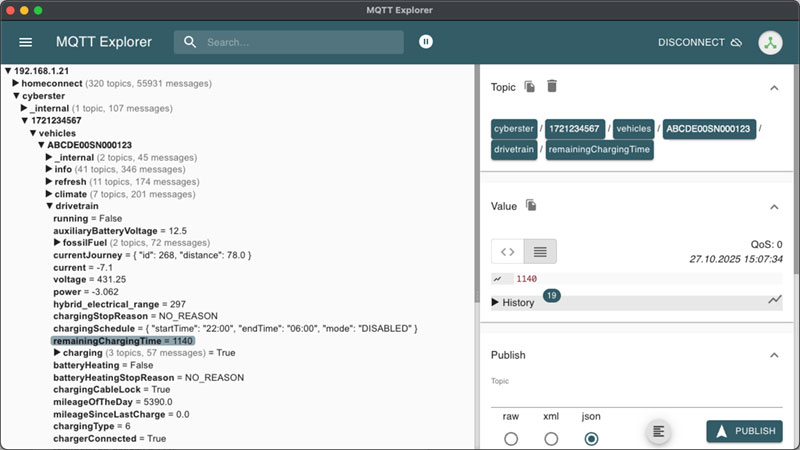Image resolution: width=800 pixels, height=450 pixels.
Task: Select the json format radio button
Action: (x=591, y=438)
